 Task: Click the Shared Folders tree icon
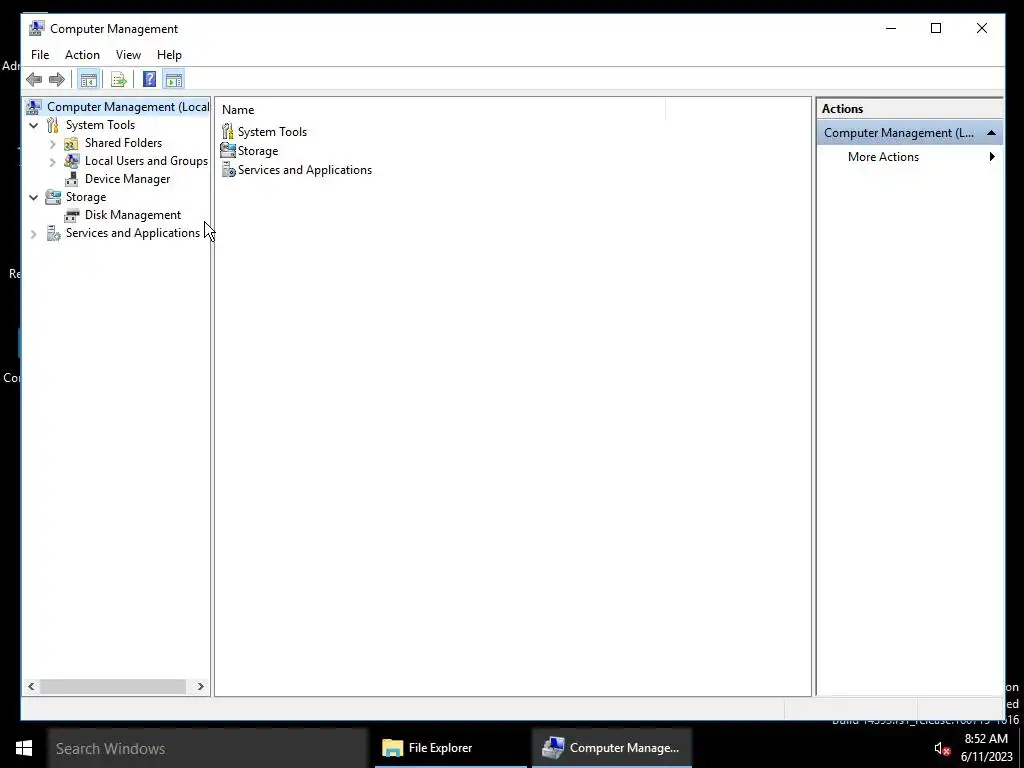pyautogui.click(x=71, y=143)
